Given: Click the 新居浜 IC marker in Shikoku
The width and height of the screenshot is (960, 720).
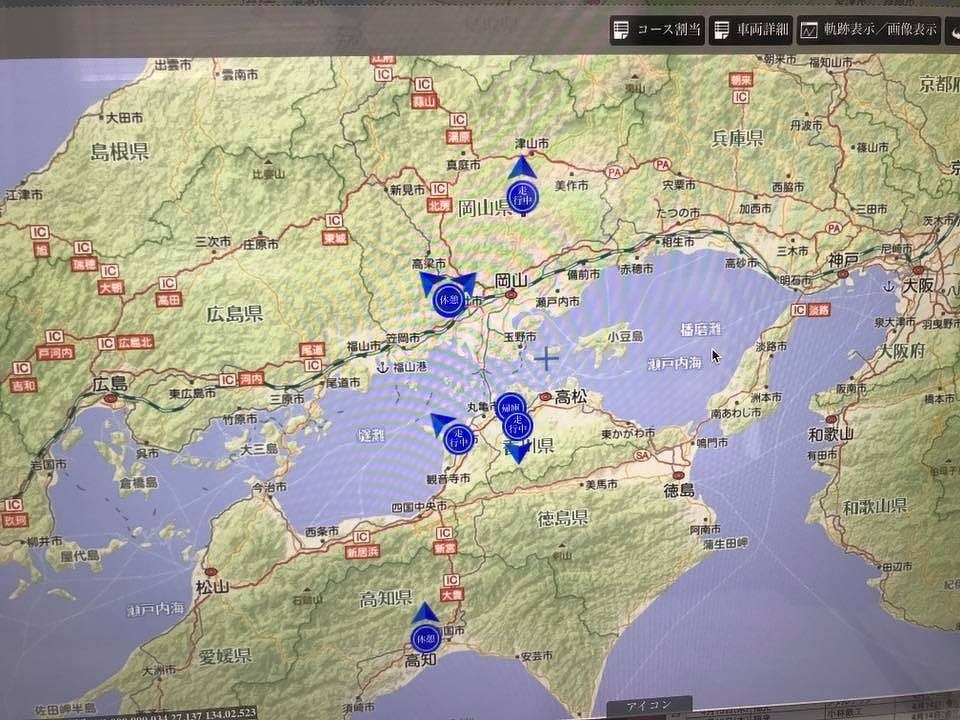Looking at the screenshot, I should point(362,551).
